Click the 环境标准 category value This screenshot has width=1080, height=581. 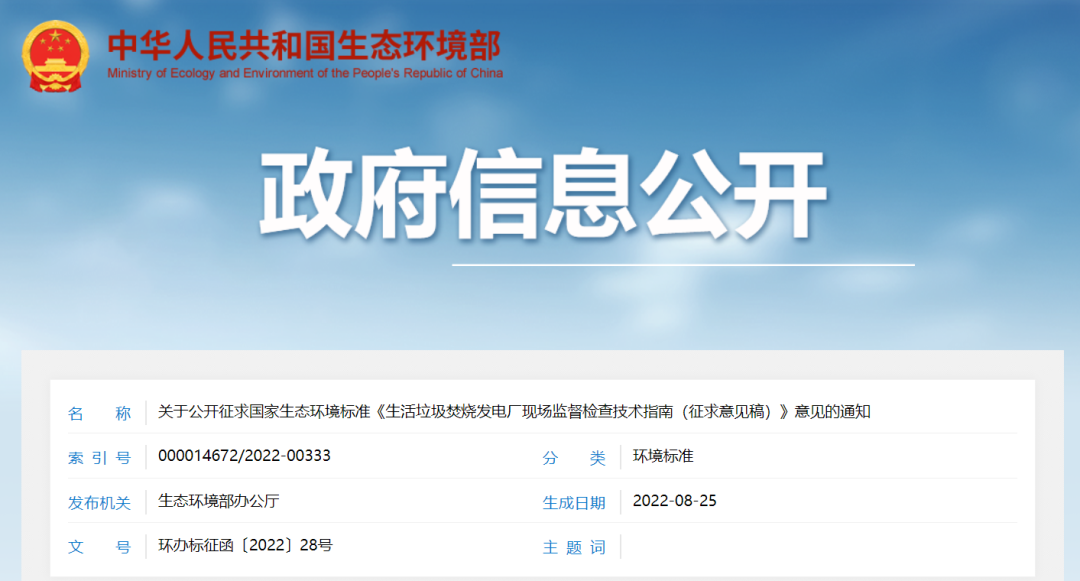pyautogui.click(x=663, y=456)
